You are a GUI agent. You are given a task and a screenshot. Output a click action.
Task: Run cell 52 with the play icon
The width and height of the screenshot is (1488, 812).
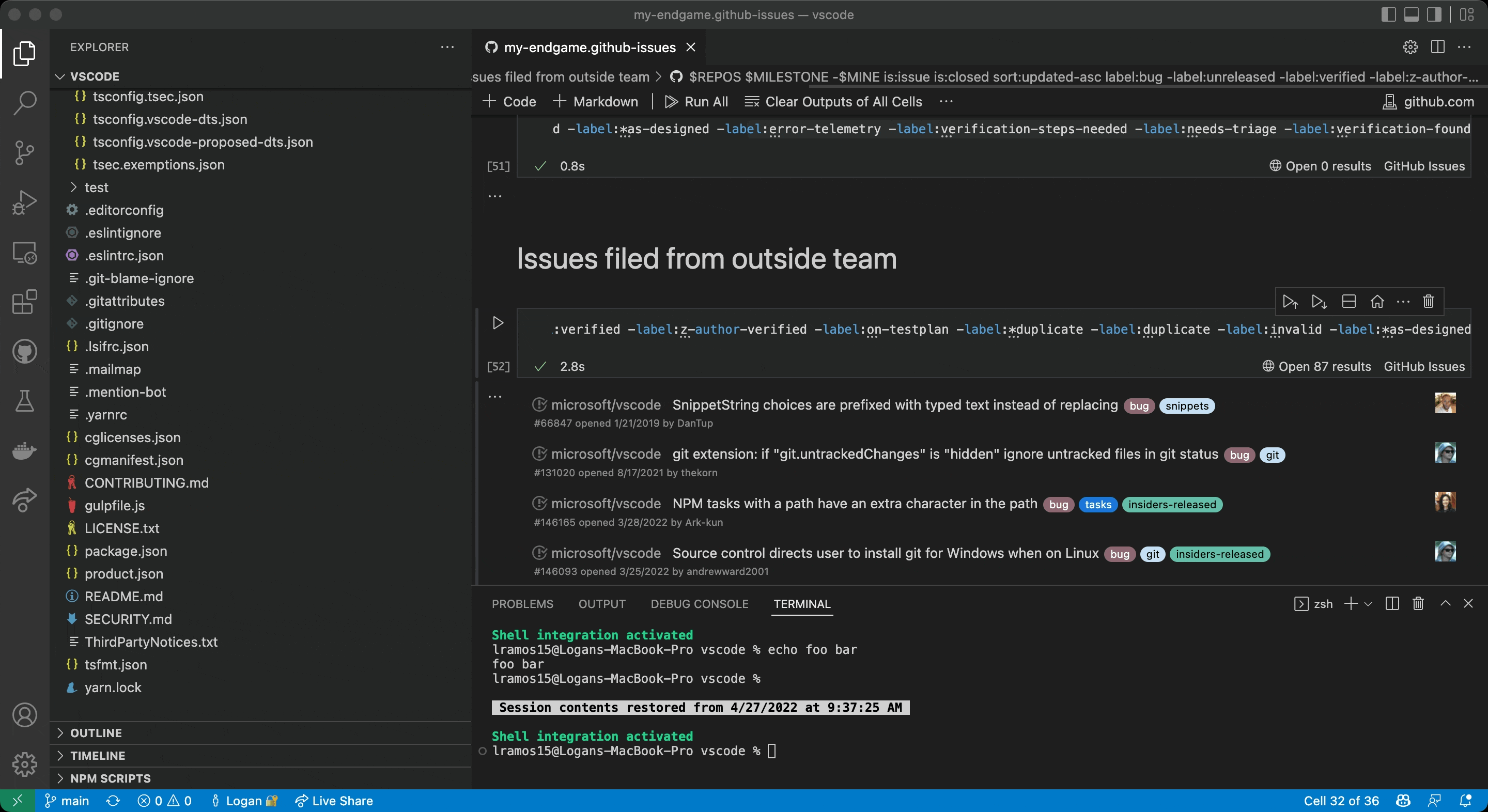coord(498,322)
